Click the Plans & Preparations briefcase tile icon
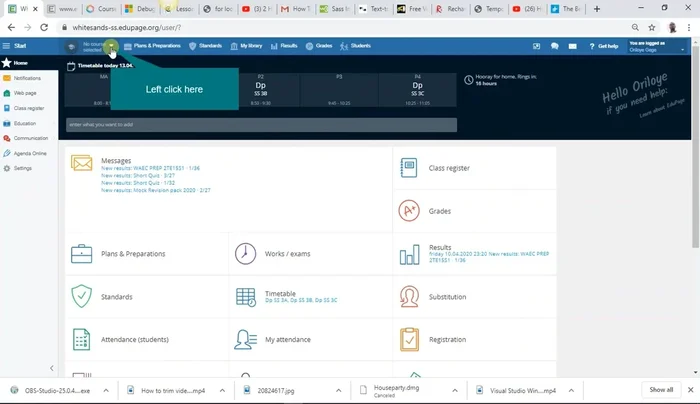Image resolution: width=700 pixels, height=404 pixels. pos(81,254)
